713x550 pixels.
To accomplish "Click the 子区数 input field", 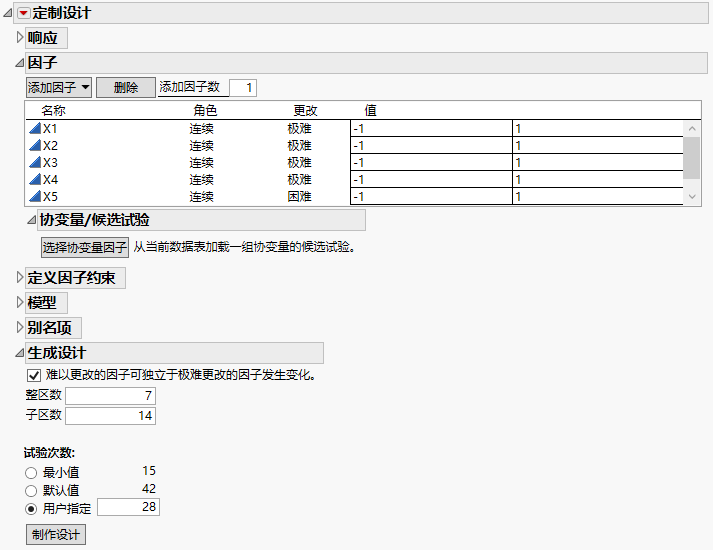I will (110, 416).
